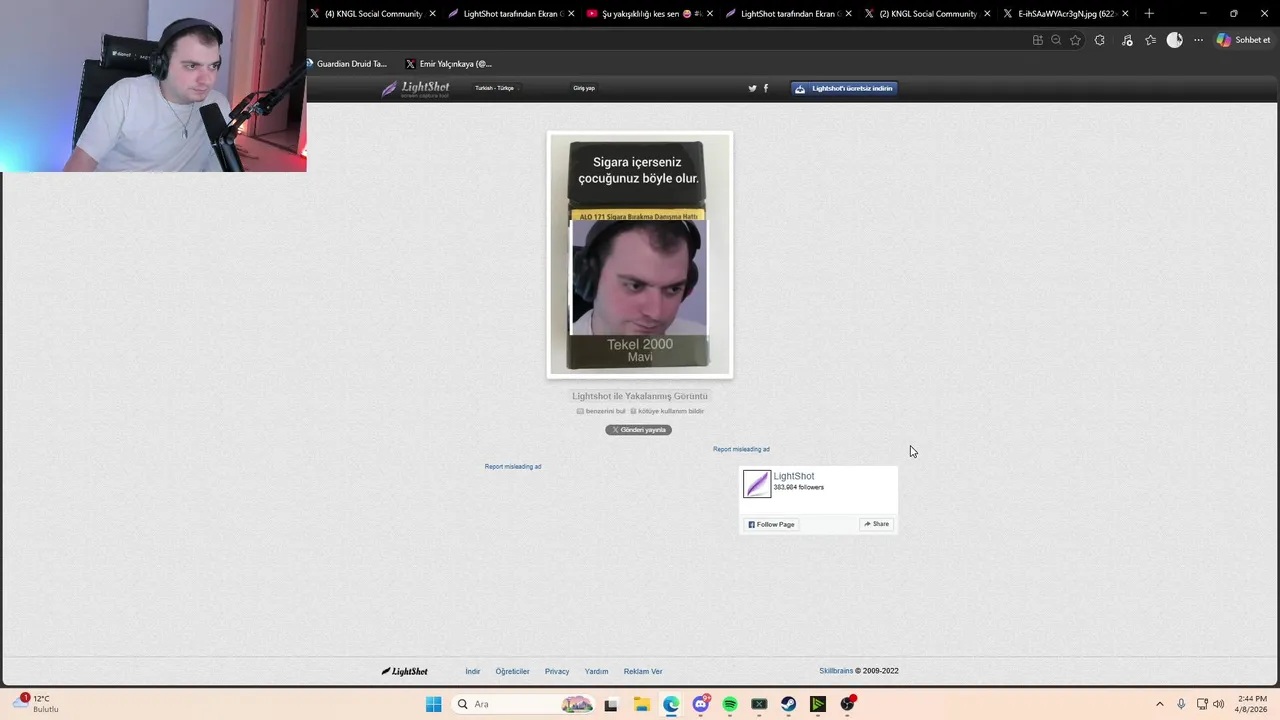
Task: Click Share button in Facebook widget
Action: point(876,524)
